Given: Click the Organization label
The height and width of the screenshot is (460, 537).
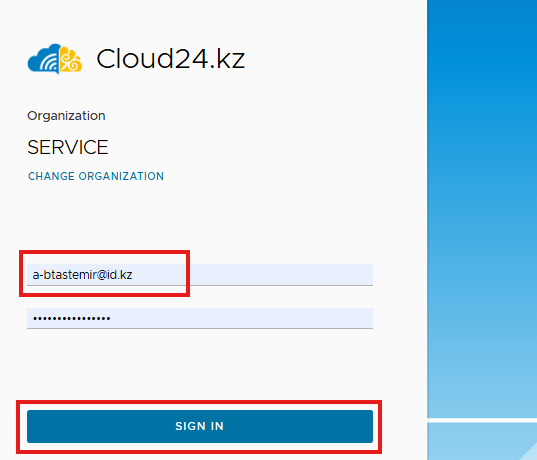Looking at the screenshot, I should (x=66, y=116).
